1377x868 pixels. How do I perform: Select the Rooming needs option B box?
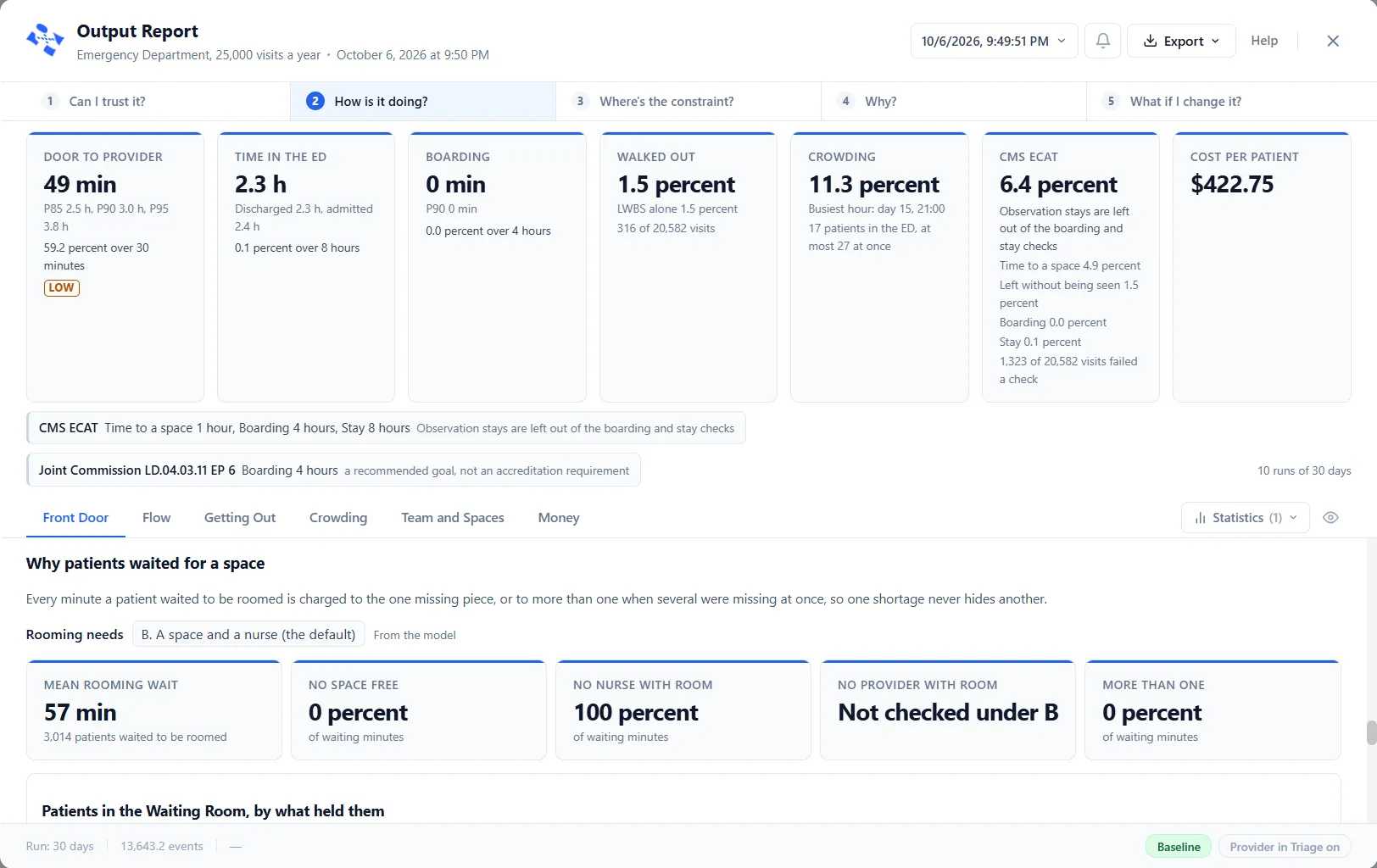248,635
